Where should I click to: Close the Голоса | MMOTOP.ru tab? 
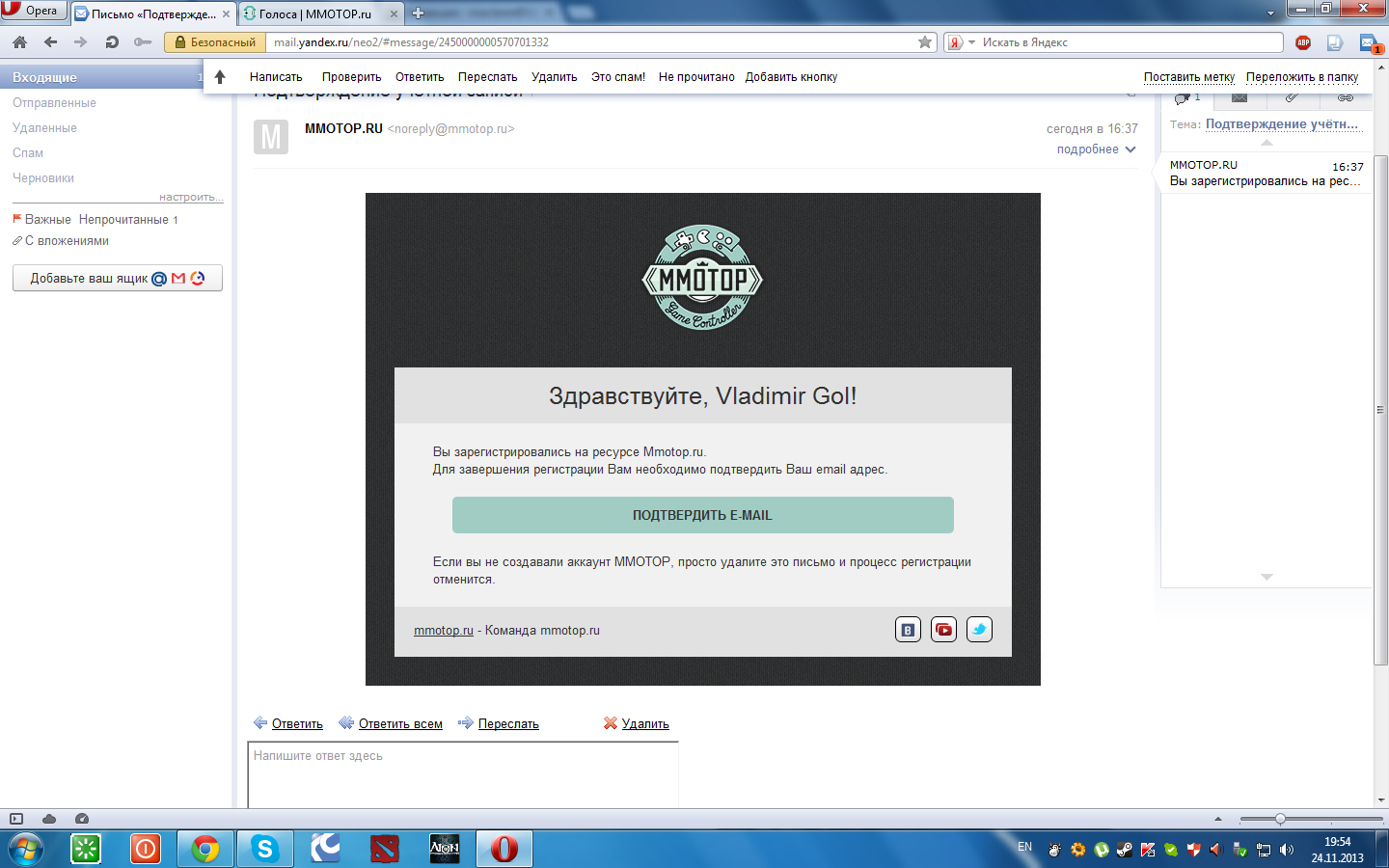(x=394, y=14)
